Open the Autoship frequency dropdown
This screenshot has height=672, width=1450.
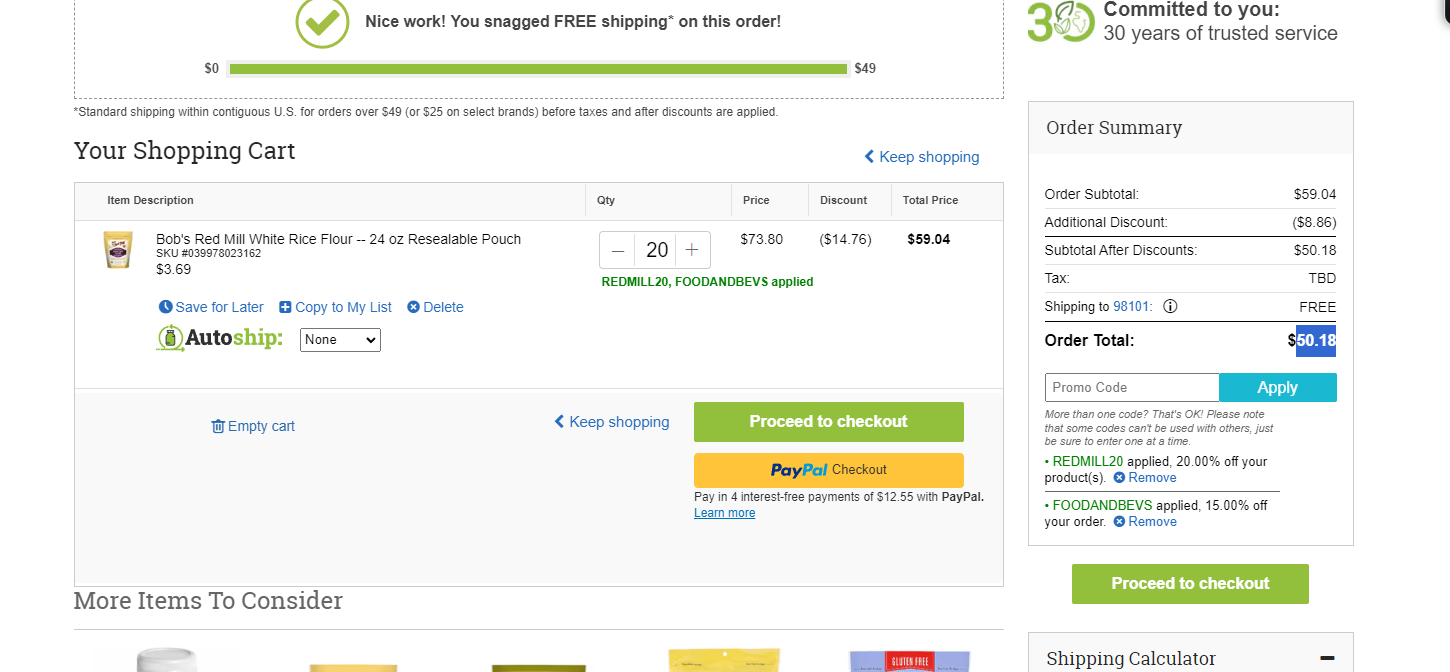[x=340, y=340]
